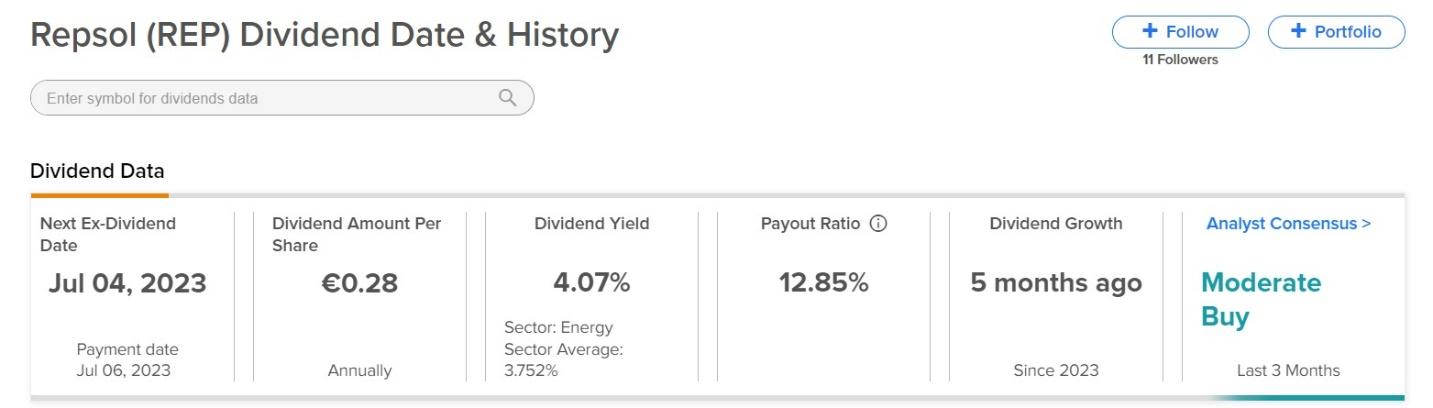1433x408 pixels.
Task: Click the Moderate Buy rating
Action: click(1261, 299)
